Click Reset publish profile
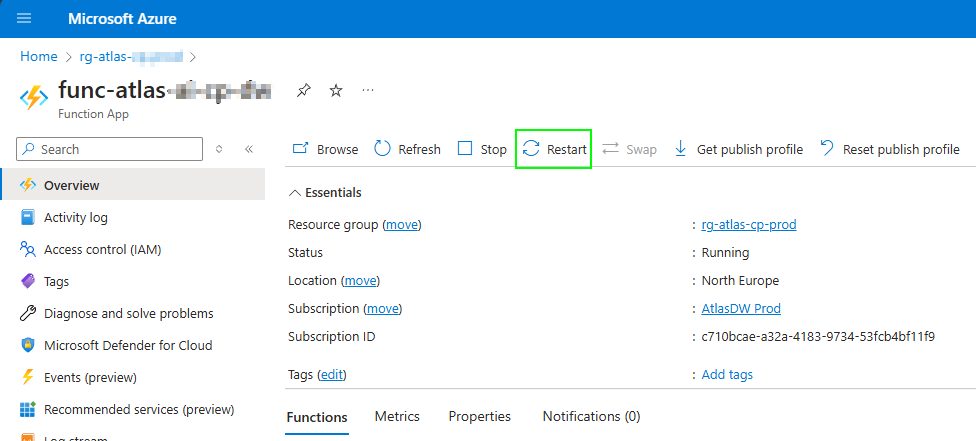This screenshot has width=976, height=441. tap(889, 149)
